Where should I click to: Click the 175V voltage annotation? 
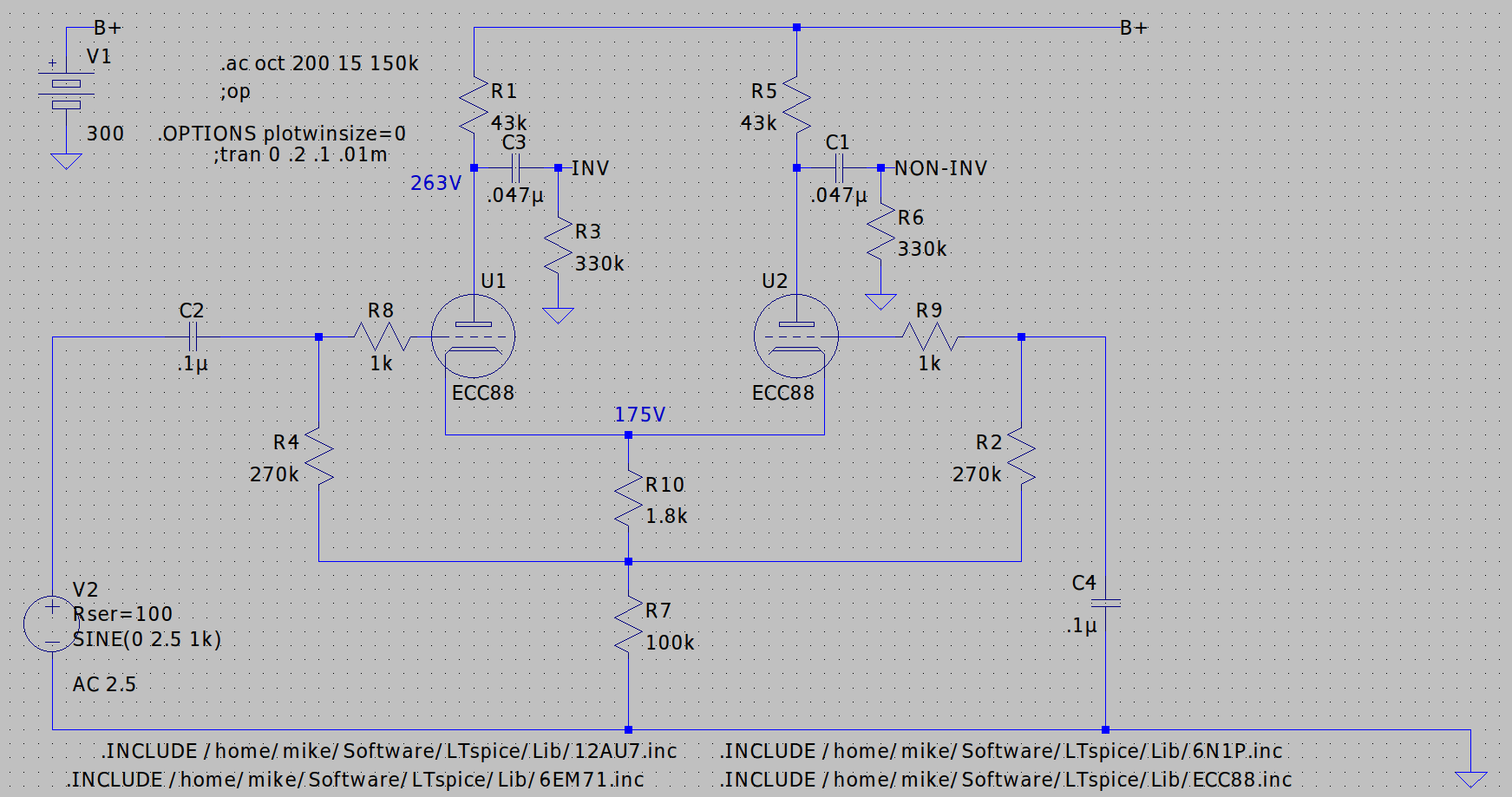(639, 415)
